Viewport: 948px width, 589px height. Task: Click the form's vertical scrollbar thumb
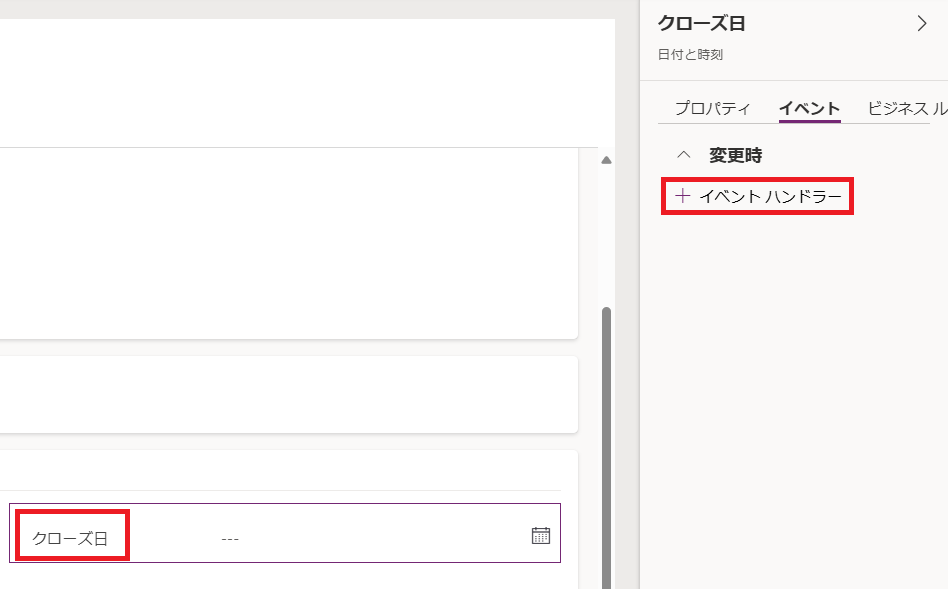[606, 447]
